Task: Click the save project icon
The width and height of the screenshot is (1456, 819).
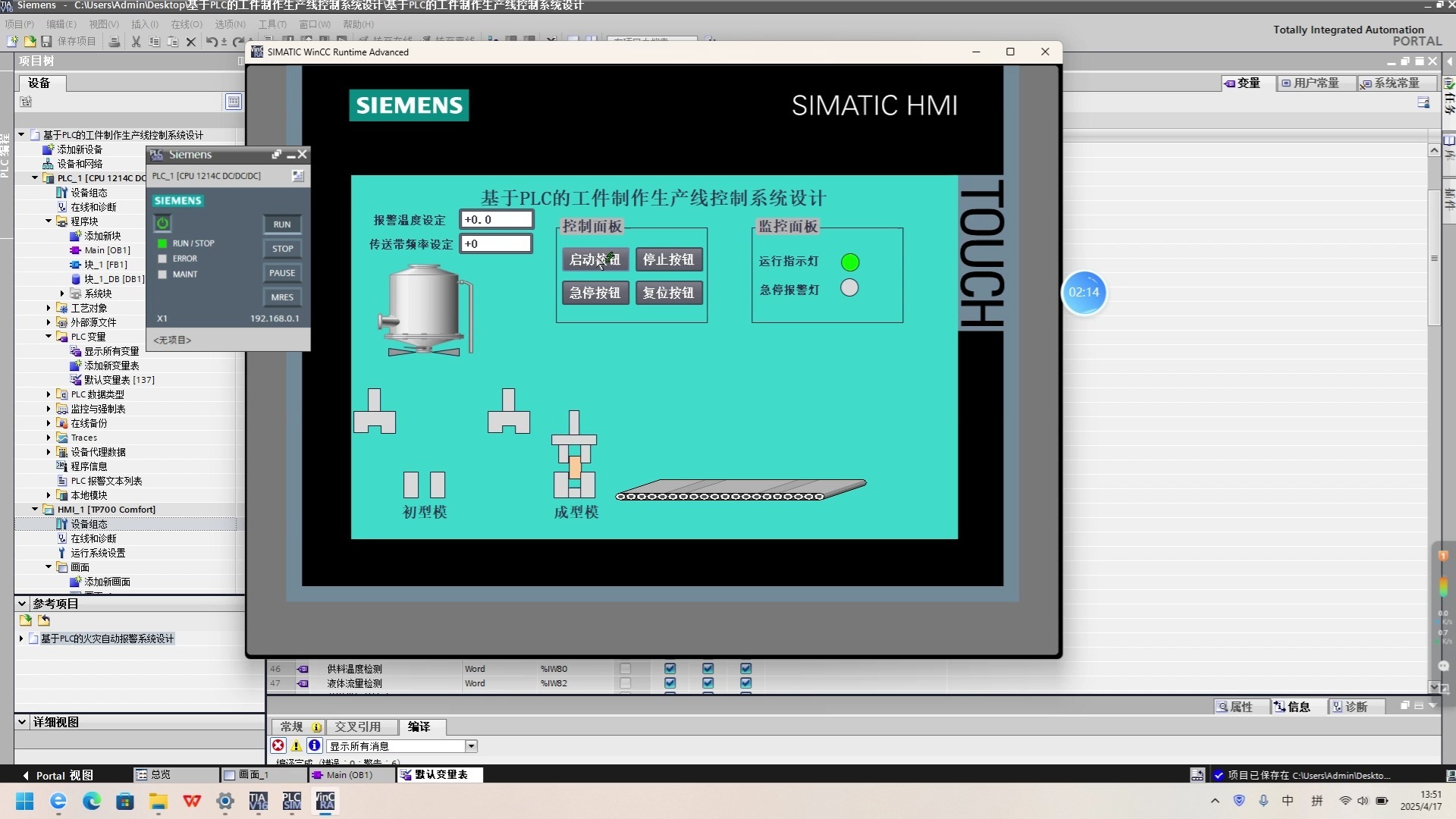Action: (x=46, y=42)
